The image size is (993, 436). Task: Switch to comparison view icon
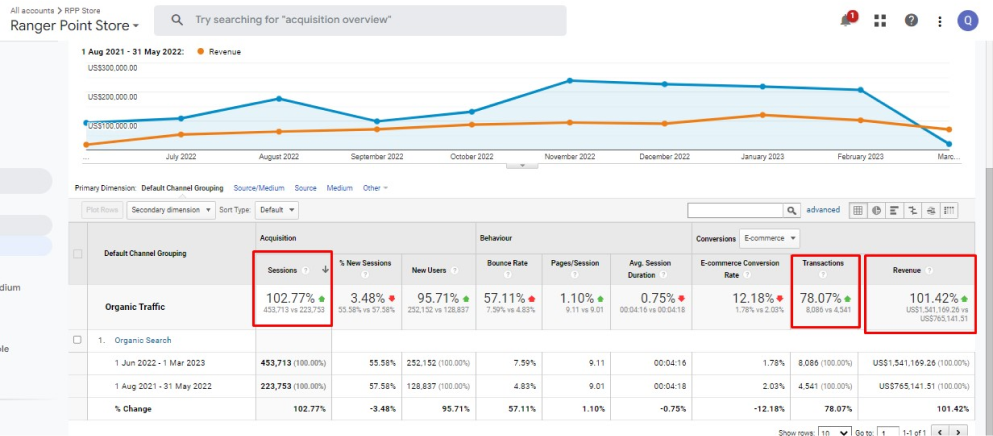click(913, 210)
